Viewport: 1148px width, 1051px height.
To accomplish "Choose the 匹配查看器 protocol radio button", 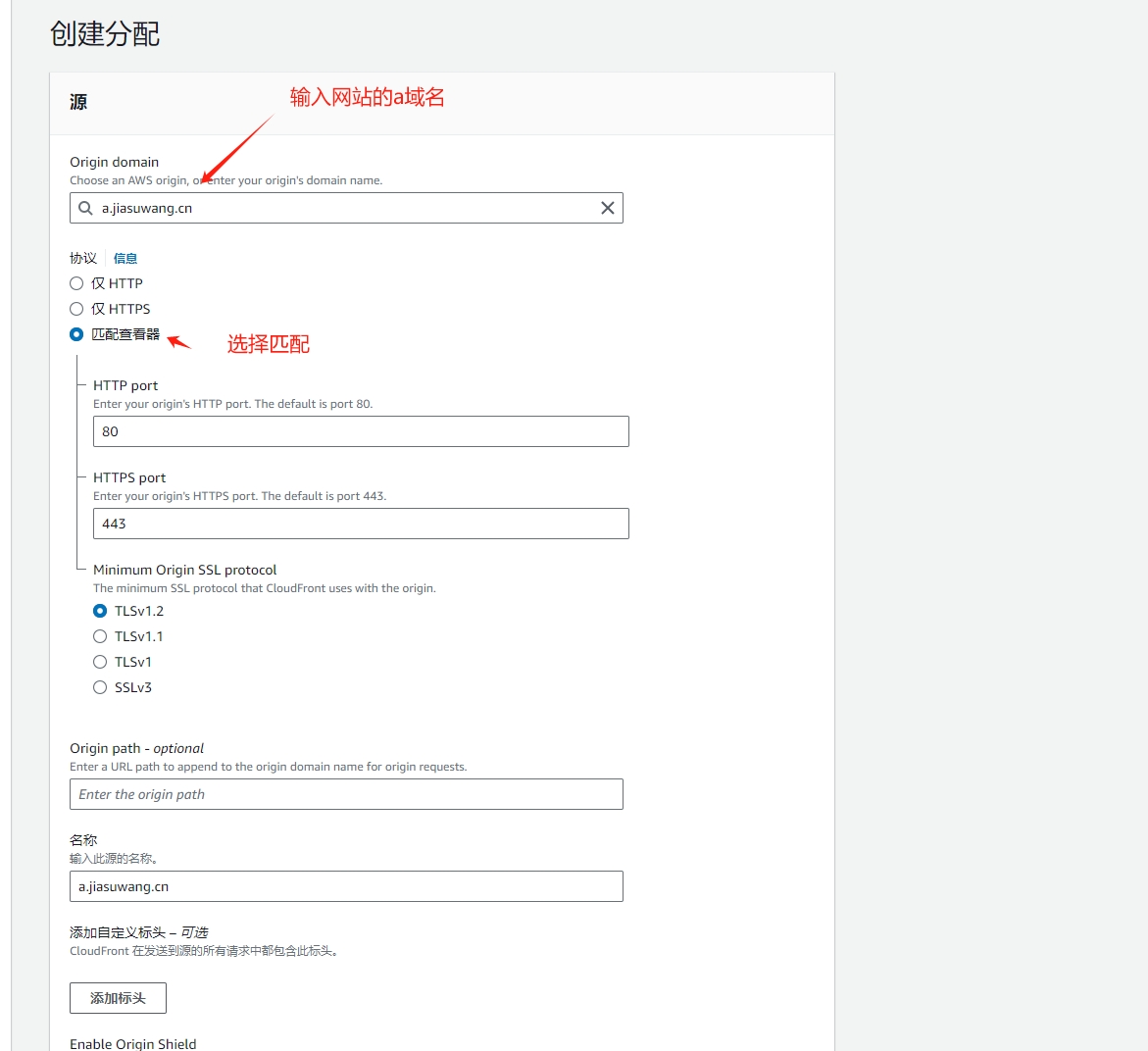I will pyautogui.click(x=76, y=334).
